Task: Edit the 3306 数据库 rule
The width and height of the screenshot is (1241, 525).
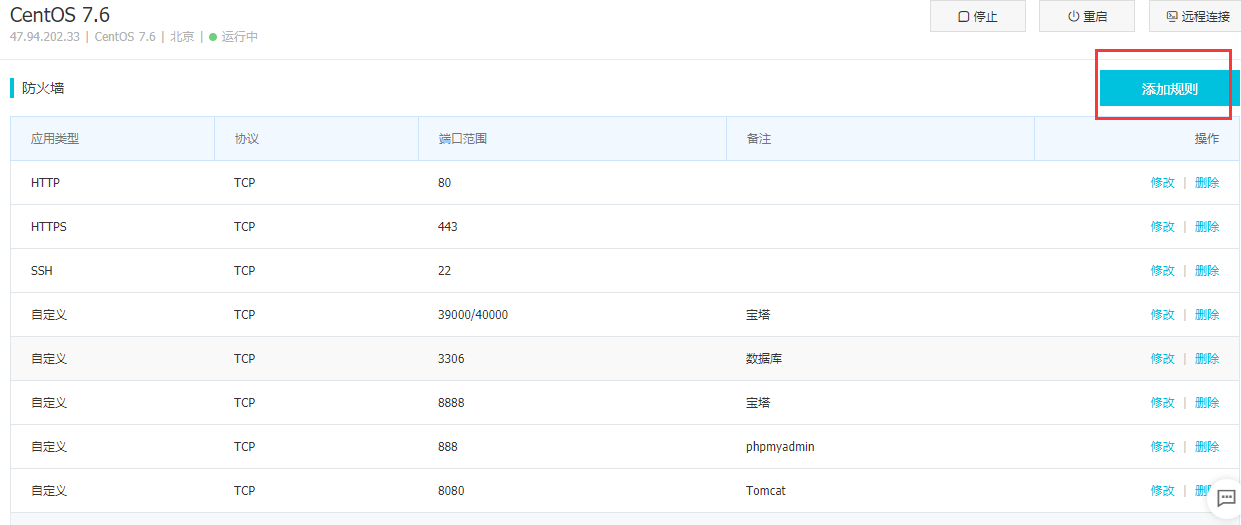Action: [1162, 359]
